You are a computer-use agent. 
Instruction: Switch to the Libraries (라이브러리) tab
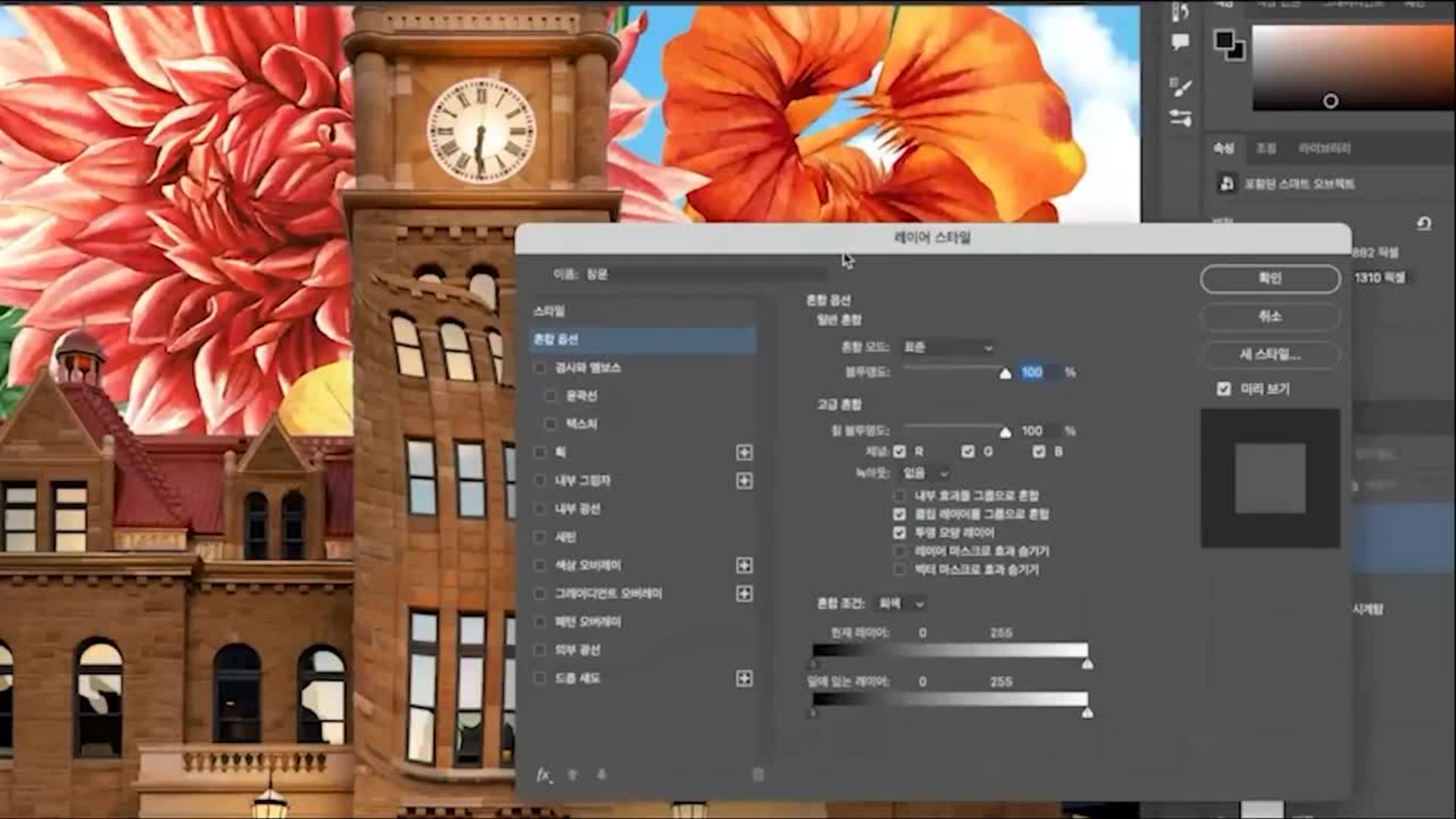click(x=1324, y=149)
